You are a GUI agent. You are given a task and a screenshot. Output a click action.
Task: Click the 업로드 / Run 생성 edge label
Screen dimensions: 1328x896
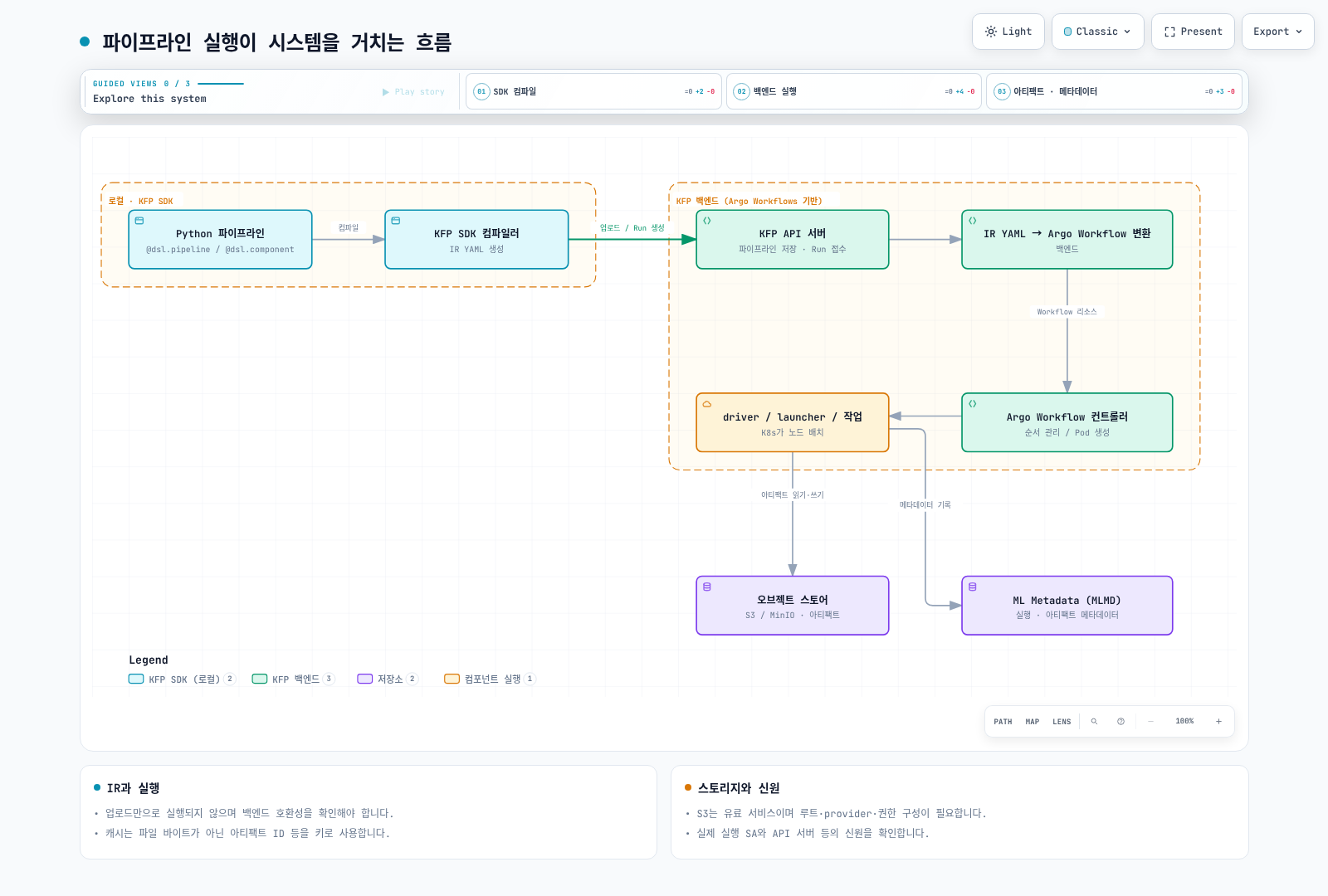[632, 228]
